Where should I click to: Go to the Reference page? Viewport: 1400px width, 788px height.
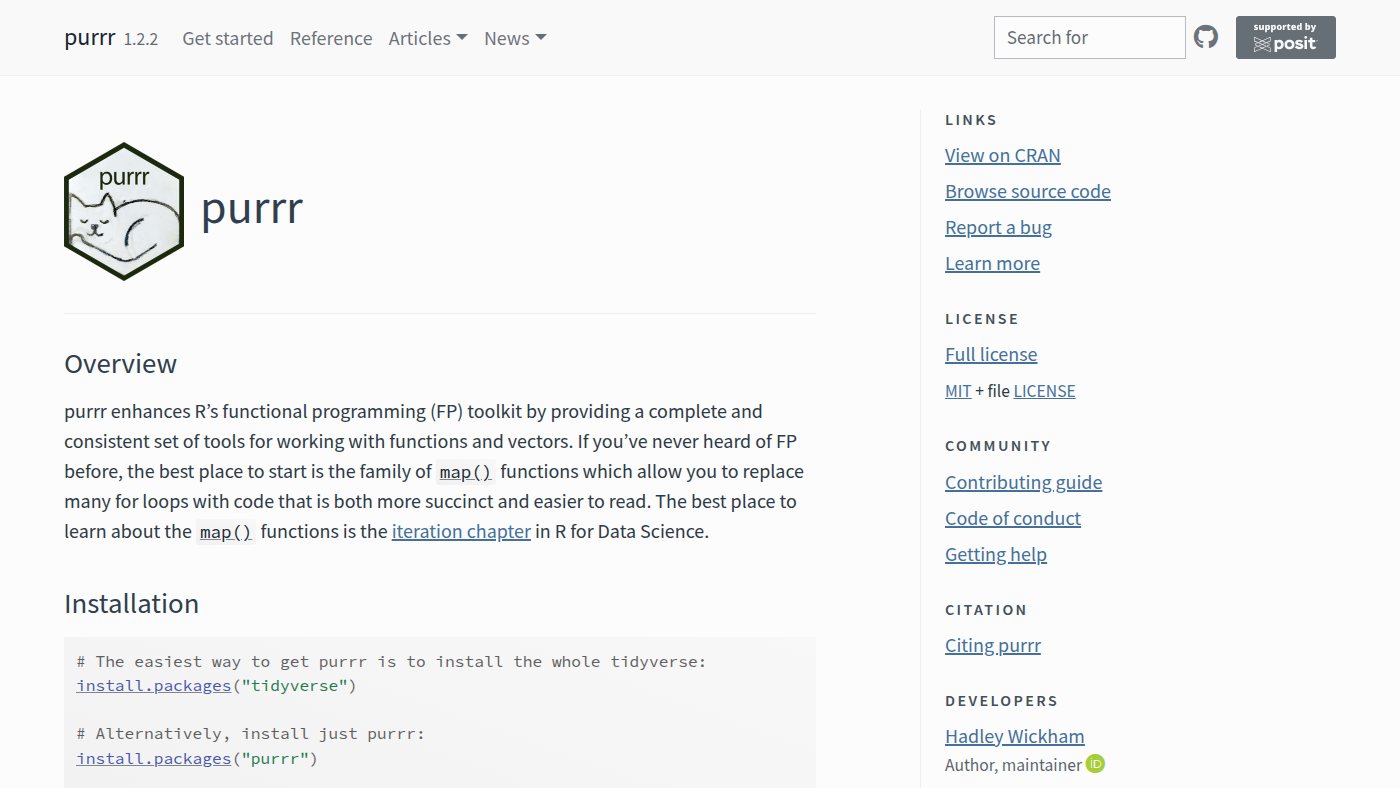pos(331,38)
